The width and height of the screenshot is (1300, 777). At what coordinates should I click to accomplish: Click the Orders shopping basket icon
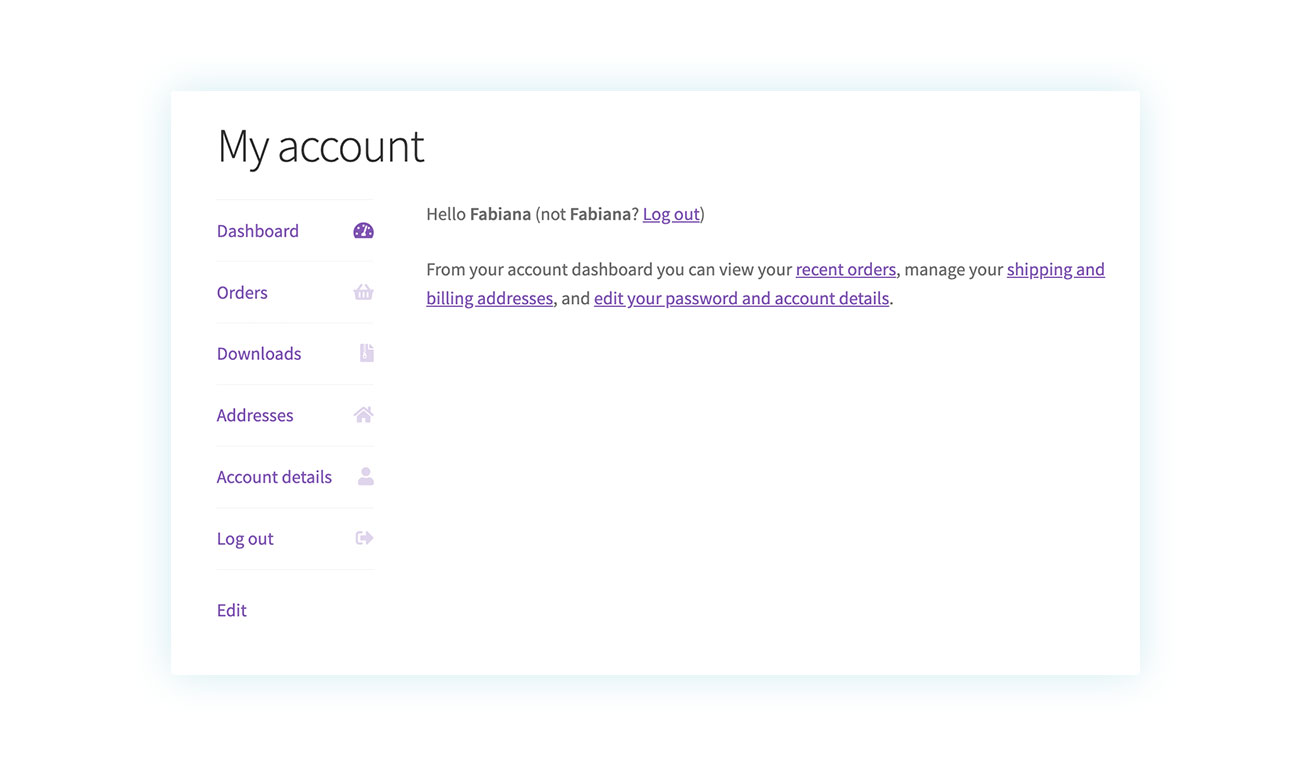point(364,292)
